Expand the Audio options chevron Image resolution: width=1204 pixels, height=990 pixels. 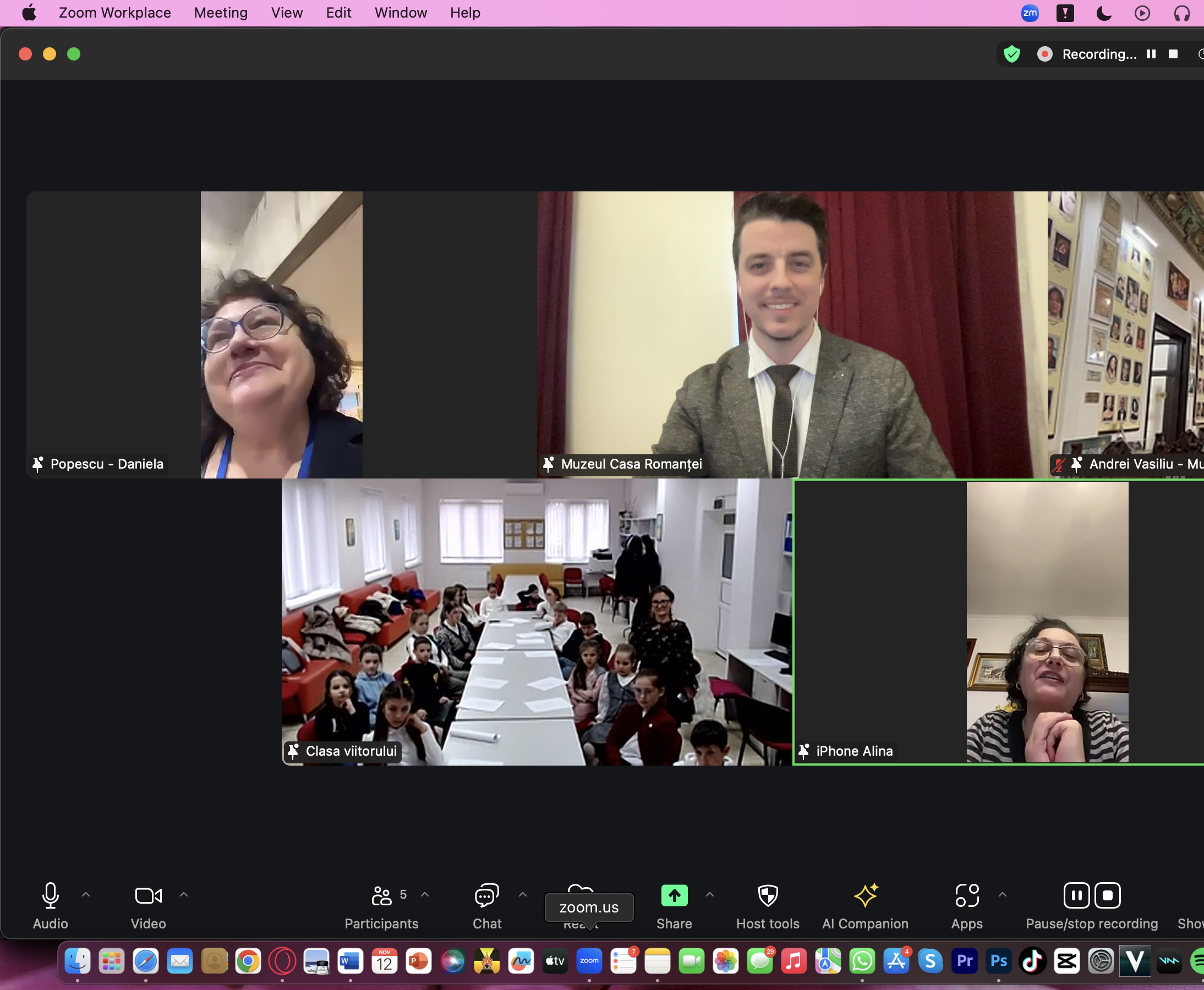(86, 895)
